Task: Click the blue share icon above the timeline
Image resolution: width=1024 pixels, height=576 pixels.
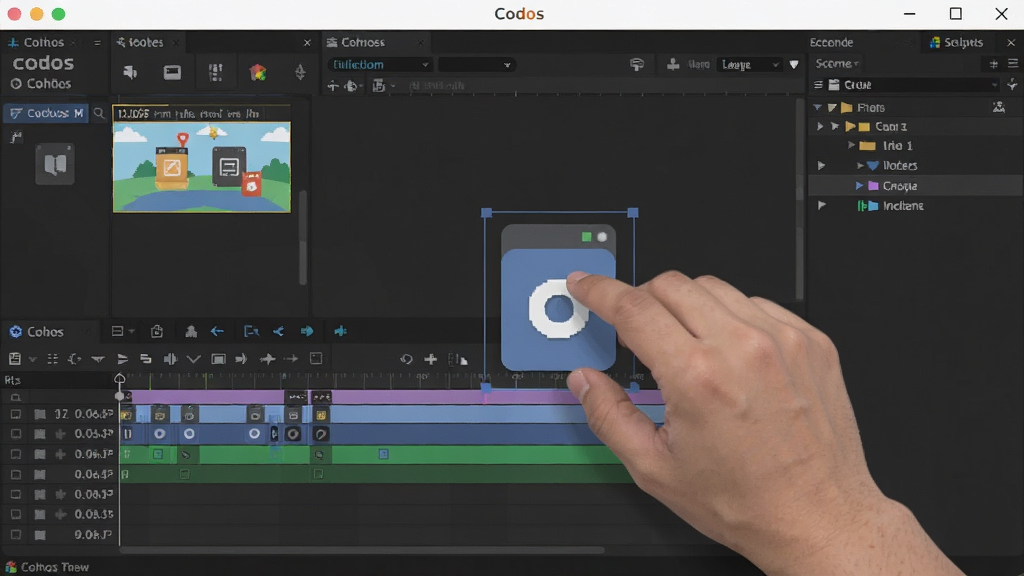Action: 278,332
